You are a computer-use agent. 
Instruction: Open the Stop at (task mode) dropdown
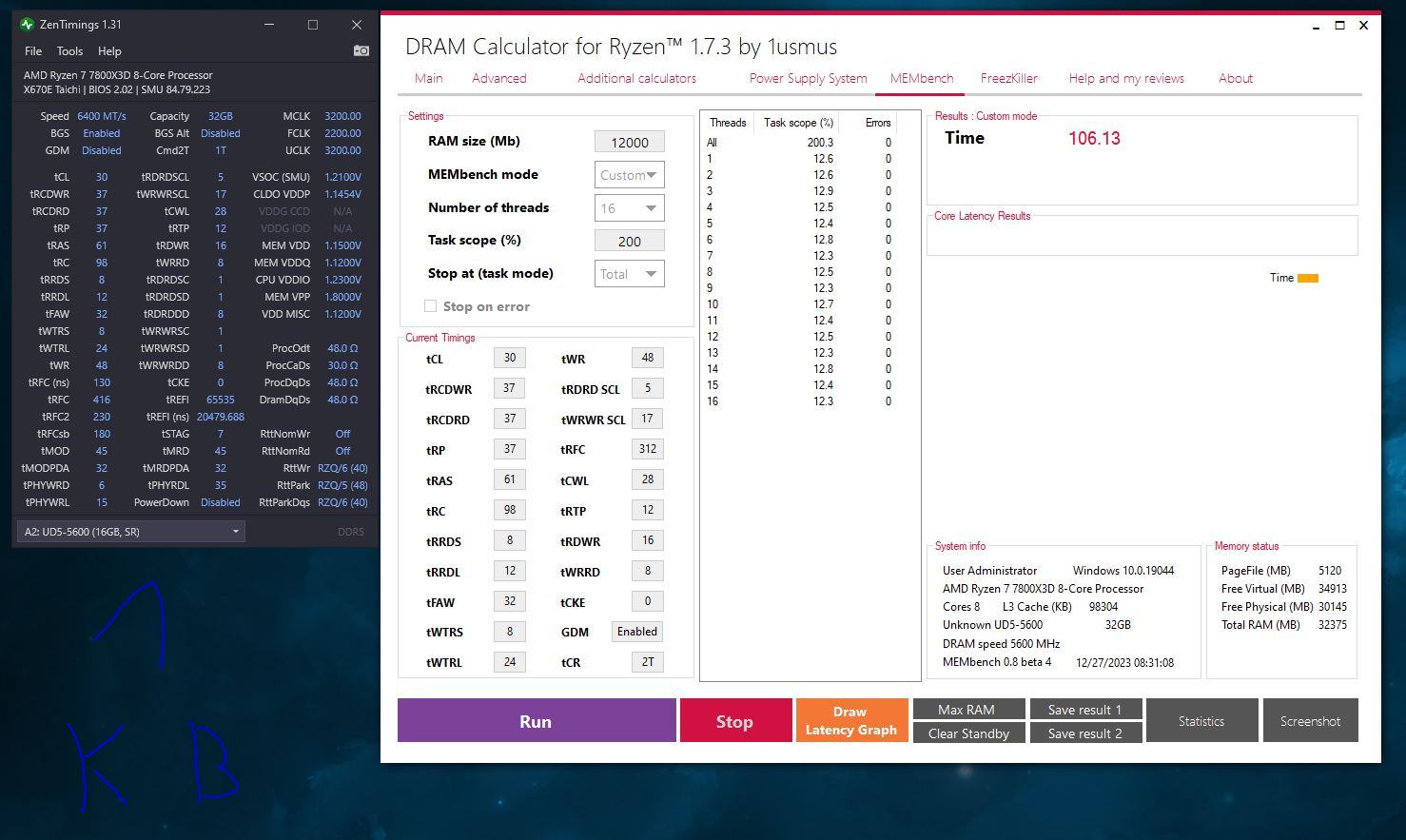point(629,274)
